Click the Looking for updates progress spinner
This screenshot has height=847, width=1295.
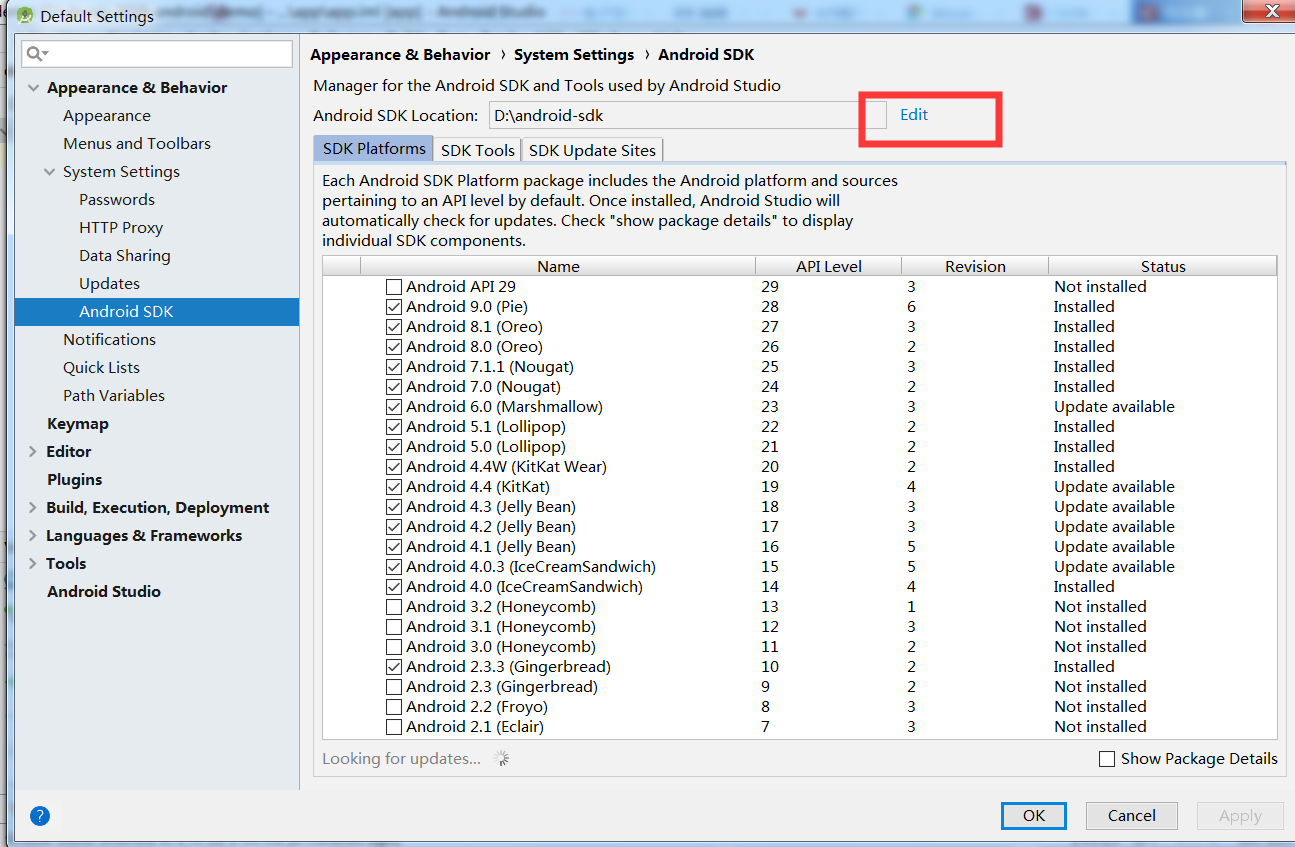click(x=502, y=759)
